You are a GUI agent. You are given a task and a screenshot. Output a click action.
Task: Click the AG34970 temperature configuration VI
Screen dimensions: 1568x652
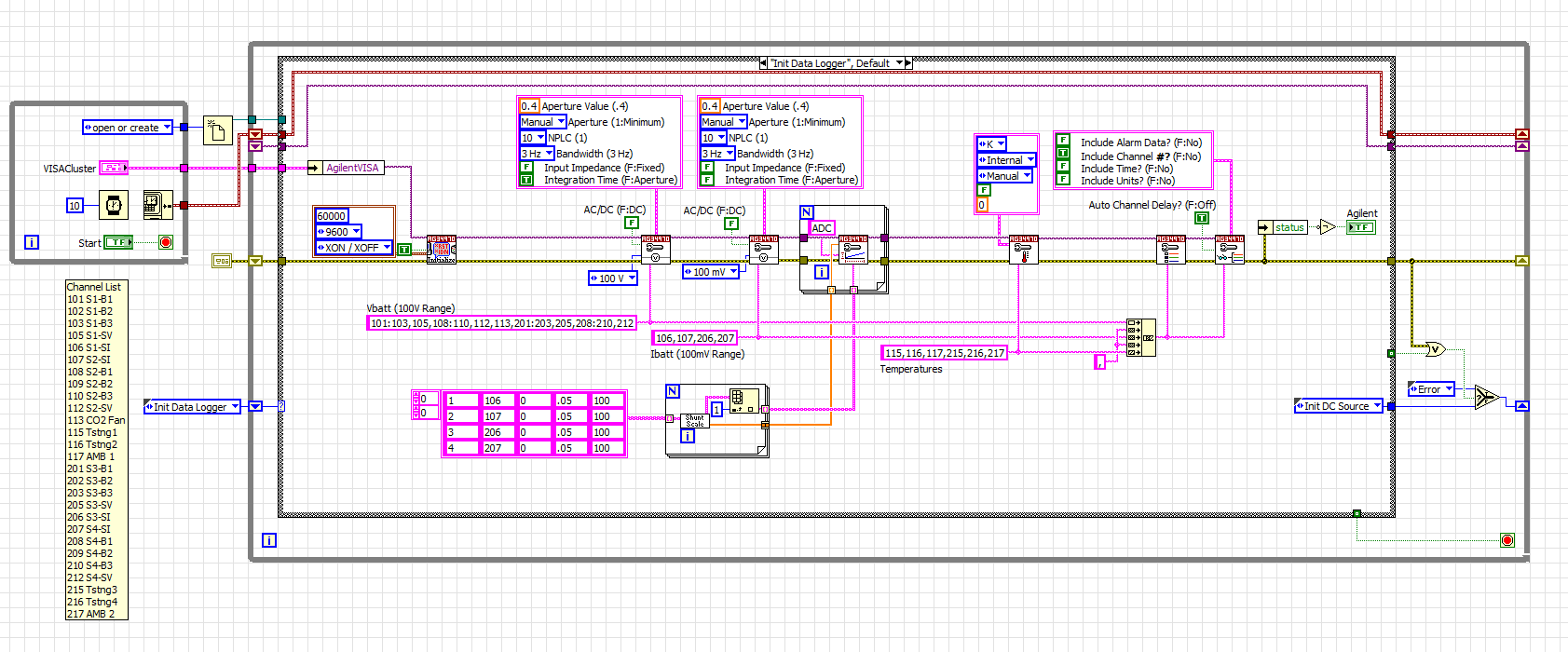(1023, 250)
